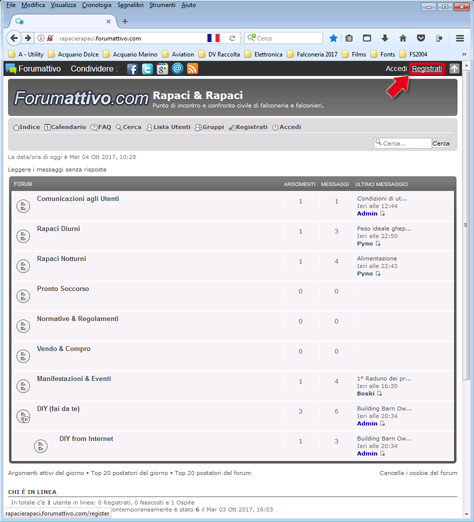Open the Elettronica bookmark folder
474x522 pixels.
tap(264, 54)
